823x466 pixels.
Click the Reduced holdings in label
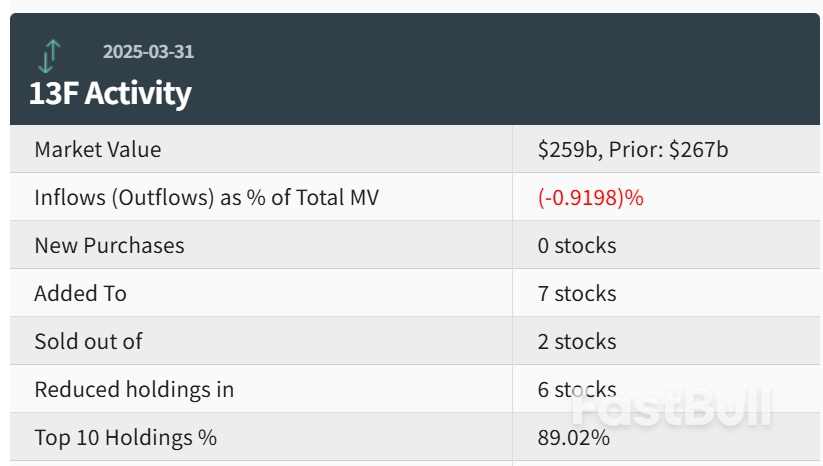tap(134, 390)
